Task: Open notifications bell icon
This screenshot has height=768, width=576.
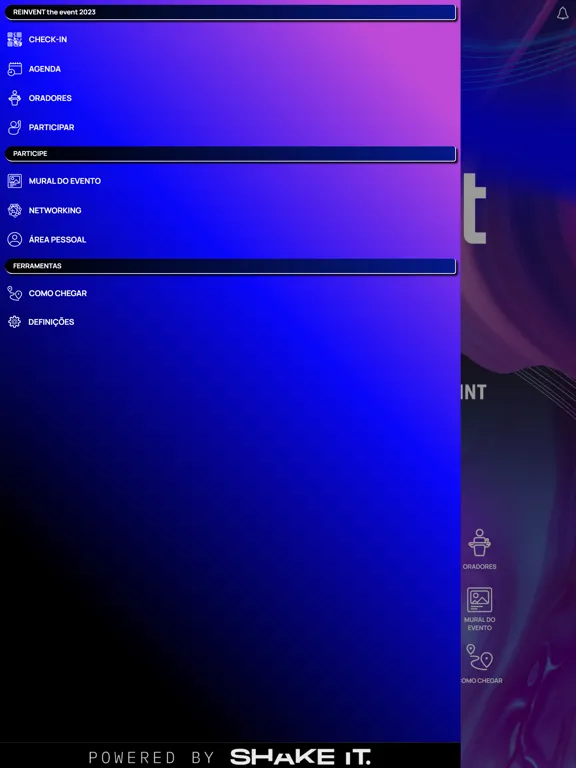Action: click(563, 13)
